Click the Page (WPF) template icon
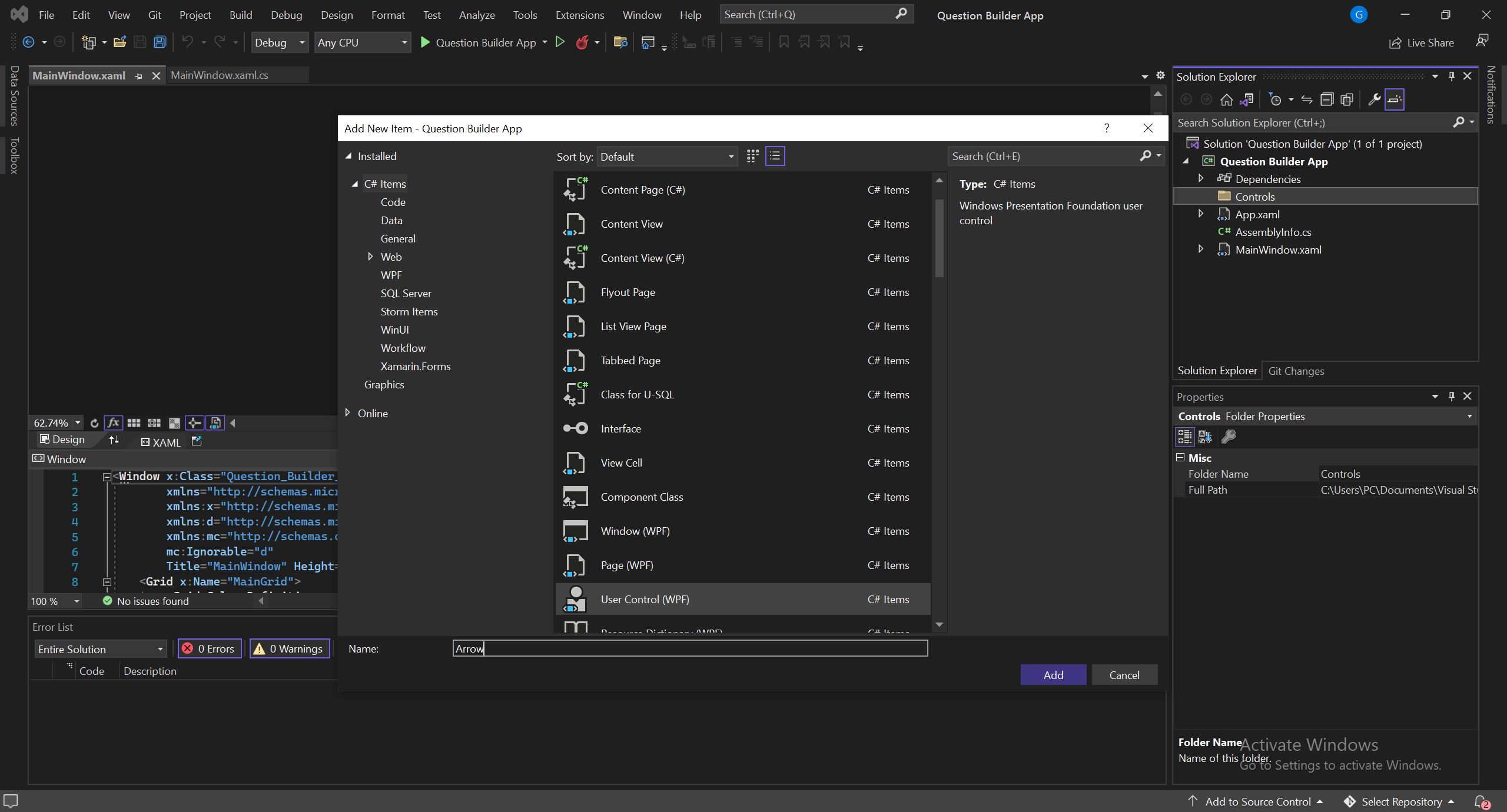1507x812 pixels. (x=575, y=565)
